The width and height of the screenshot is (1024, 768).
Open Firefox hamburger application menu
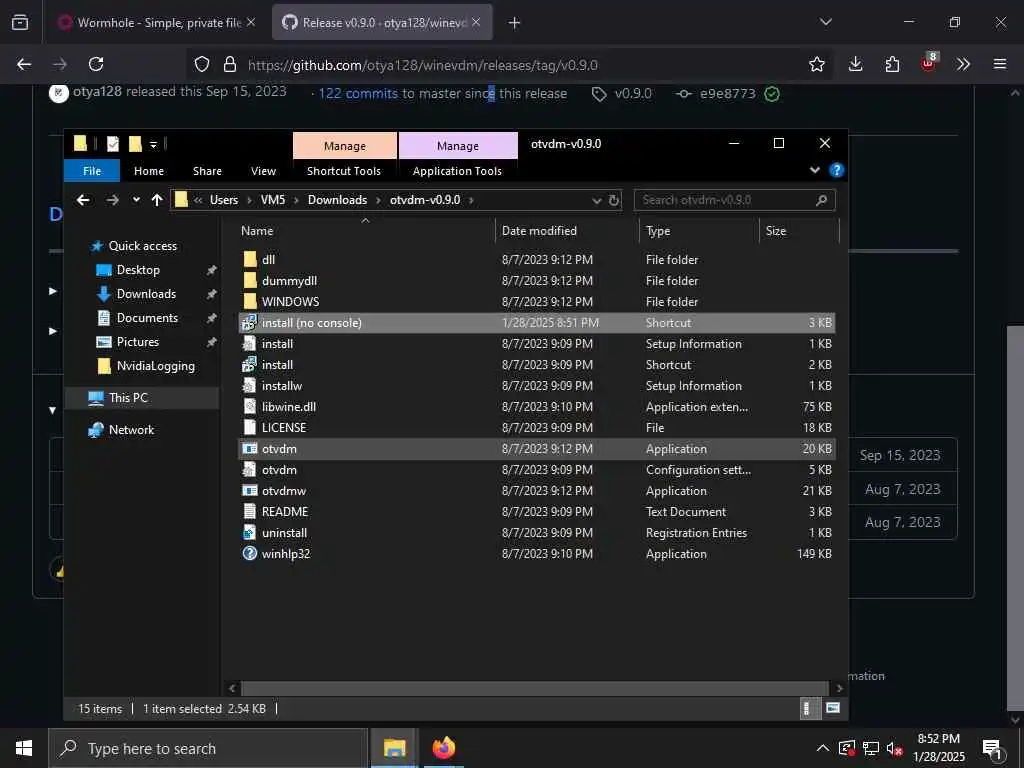(999, 64)
